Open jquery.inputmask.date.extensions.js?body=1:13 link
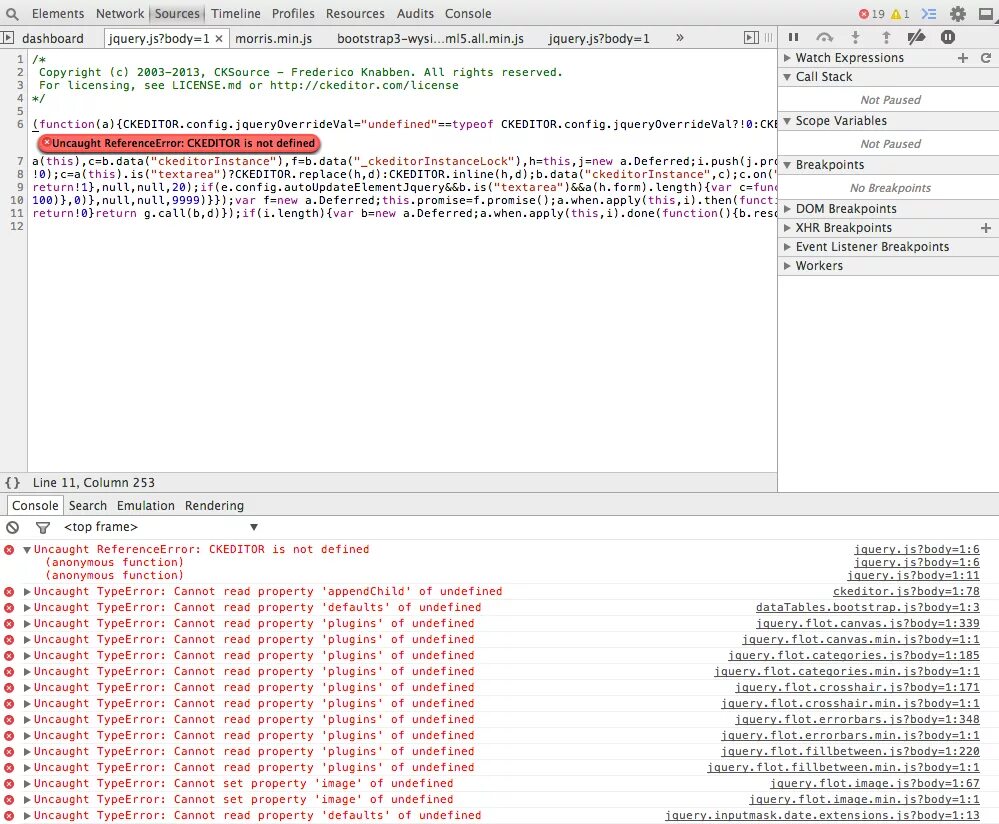The height and width of the screenshot is (824, 999). point(823,815)
